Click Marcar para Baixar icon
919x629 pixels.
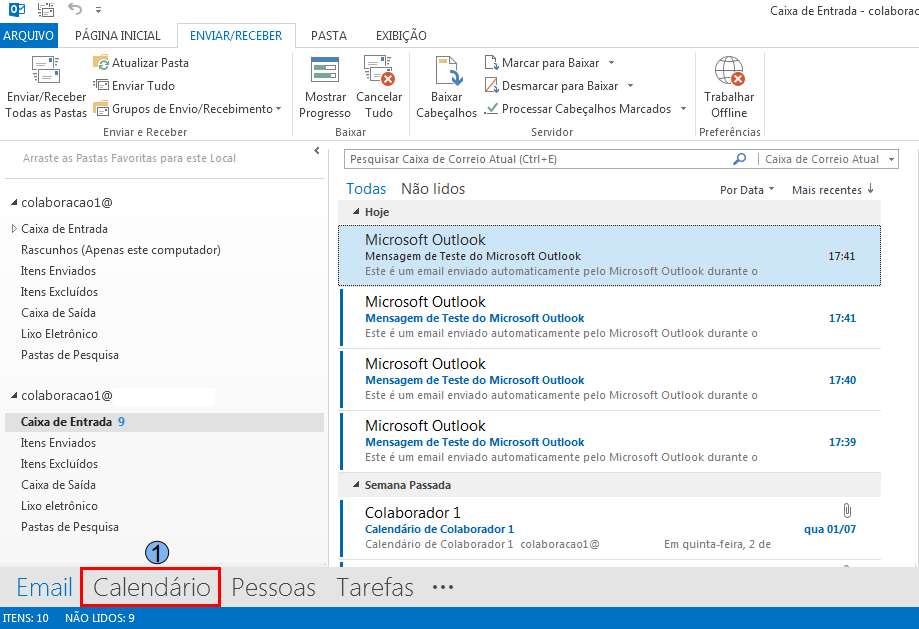[x=492, y=63]
